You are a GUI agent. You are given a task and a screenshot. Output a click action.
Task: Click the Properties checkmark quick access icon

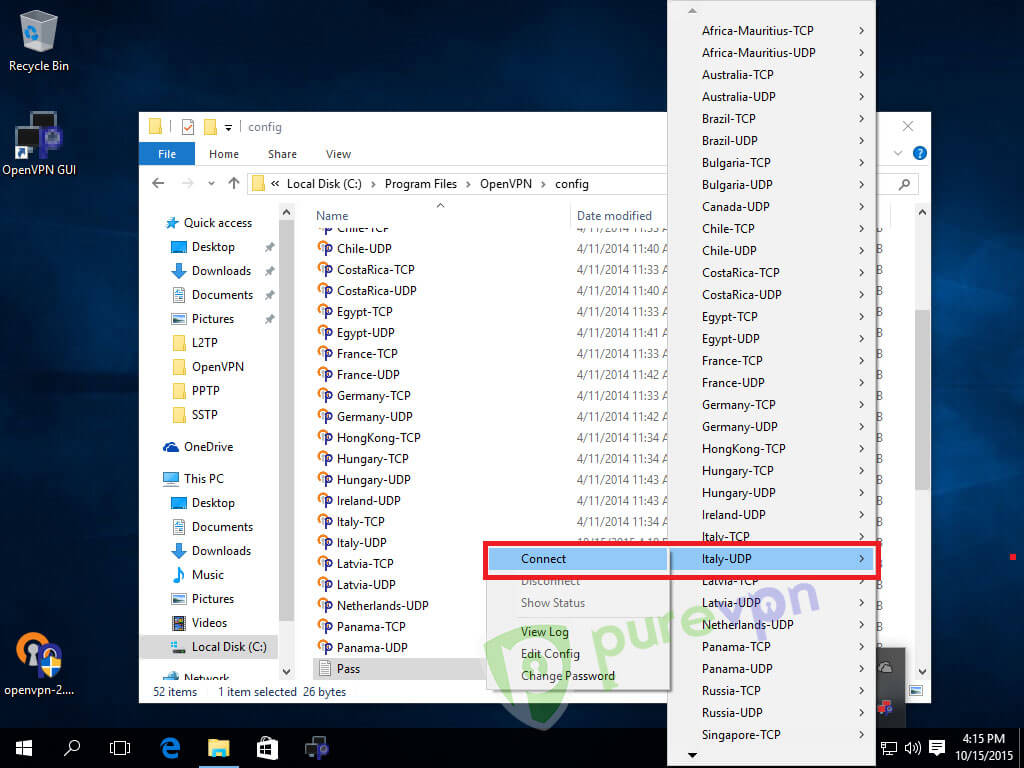(188, 127)
